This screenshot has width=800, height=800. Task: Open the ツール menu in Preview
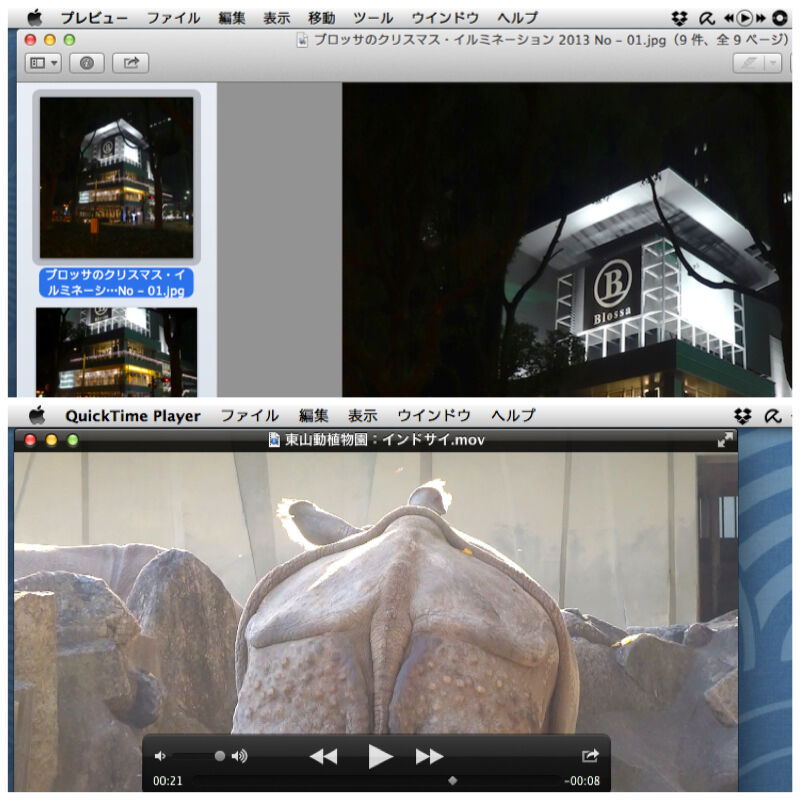(373, 18)
